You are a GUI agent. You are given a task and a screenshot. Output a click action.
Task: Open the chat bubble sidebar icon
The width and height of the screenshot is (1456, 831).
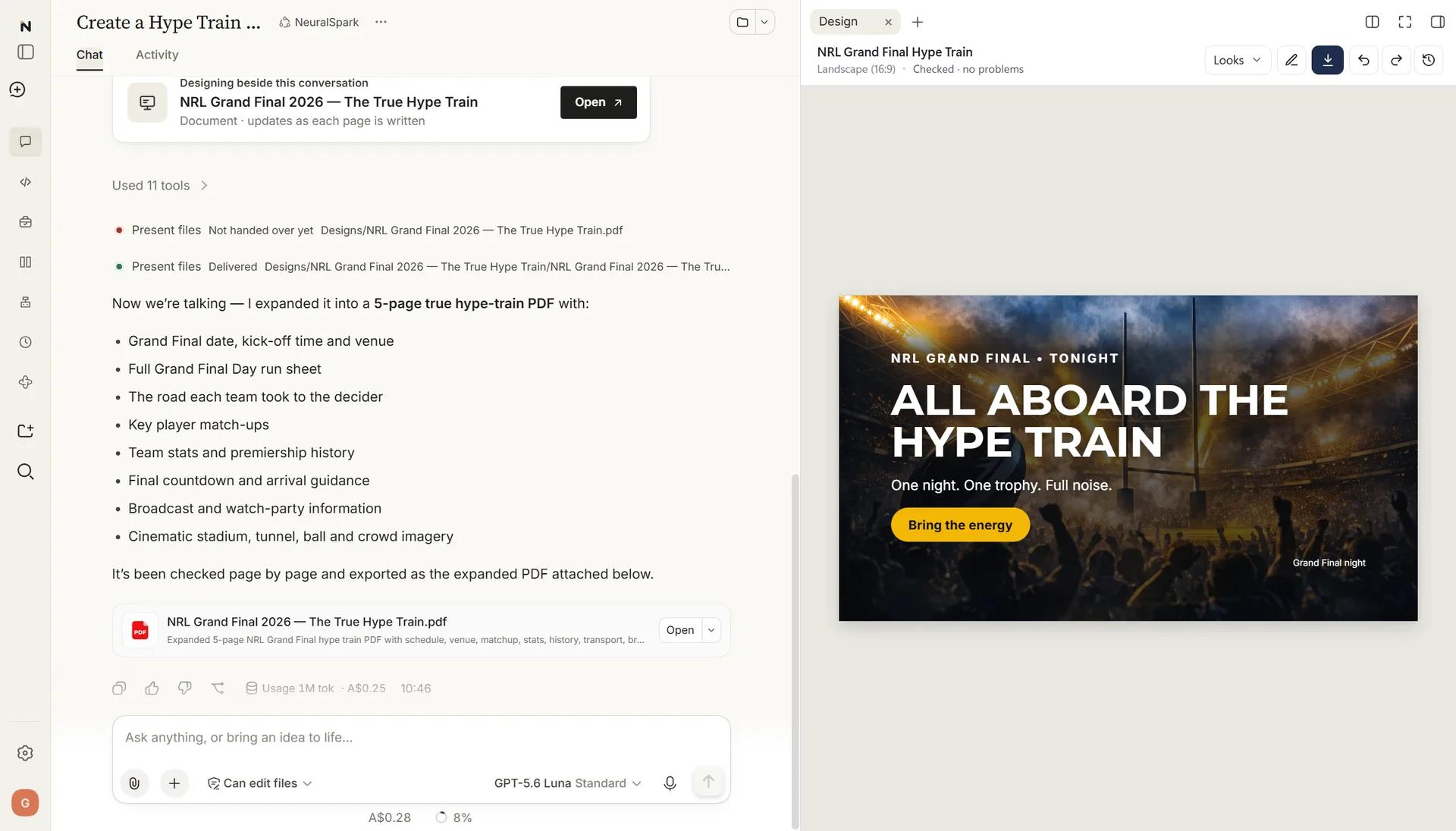coord(25,142)
